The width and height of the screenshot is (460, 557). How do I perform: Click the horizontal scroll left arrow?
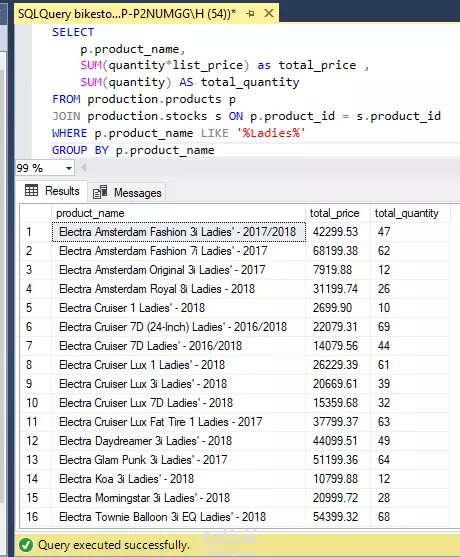click(x=84, y=167)
